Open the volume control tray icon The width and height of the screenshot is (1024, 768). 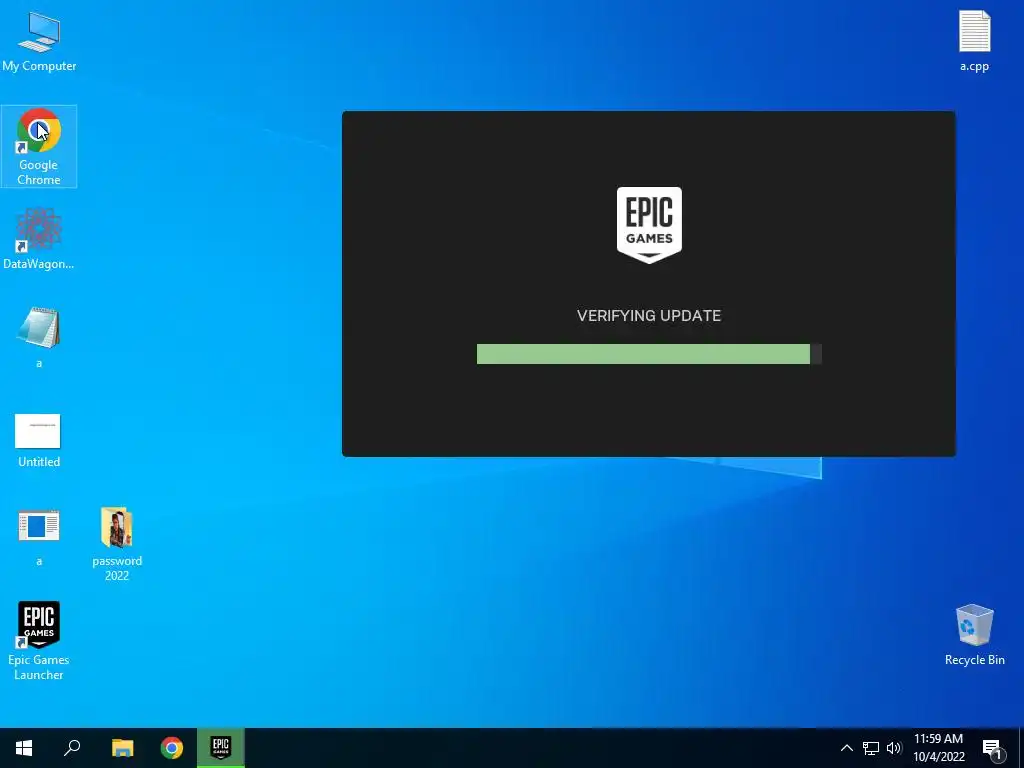[x=894, y=748]
